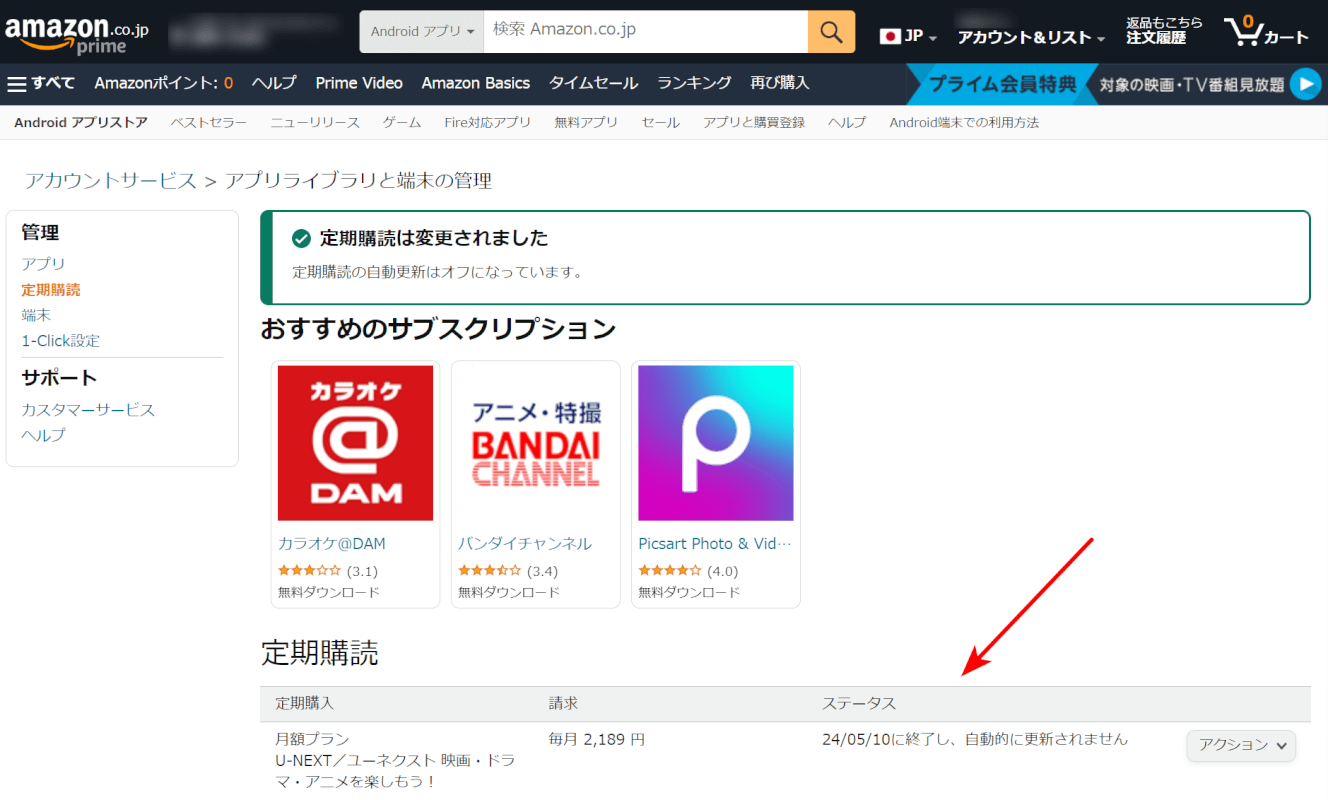
Task: Open the Amazon.co.jp prime logo home
Action: click(77, 34)
